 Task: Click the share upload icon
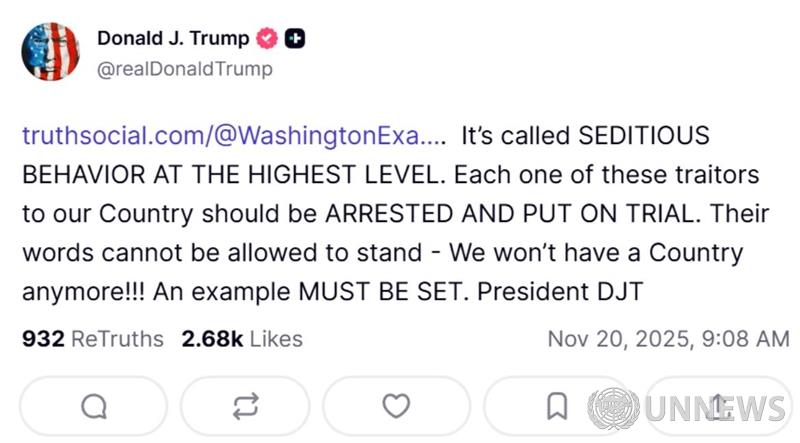(718, 406)
